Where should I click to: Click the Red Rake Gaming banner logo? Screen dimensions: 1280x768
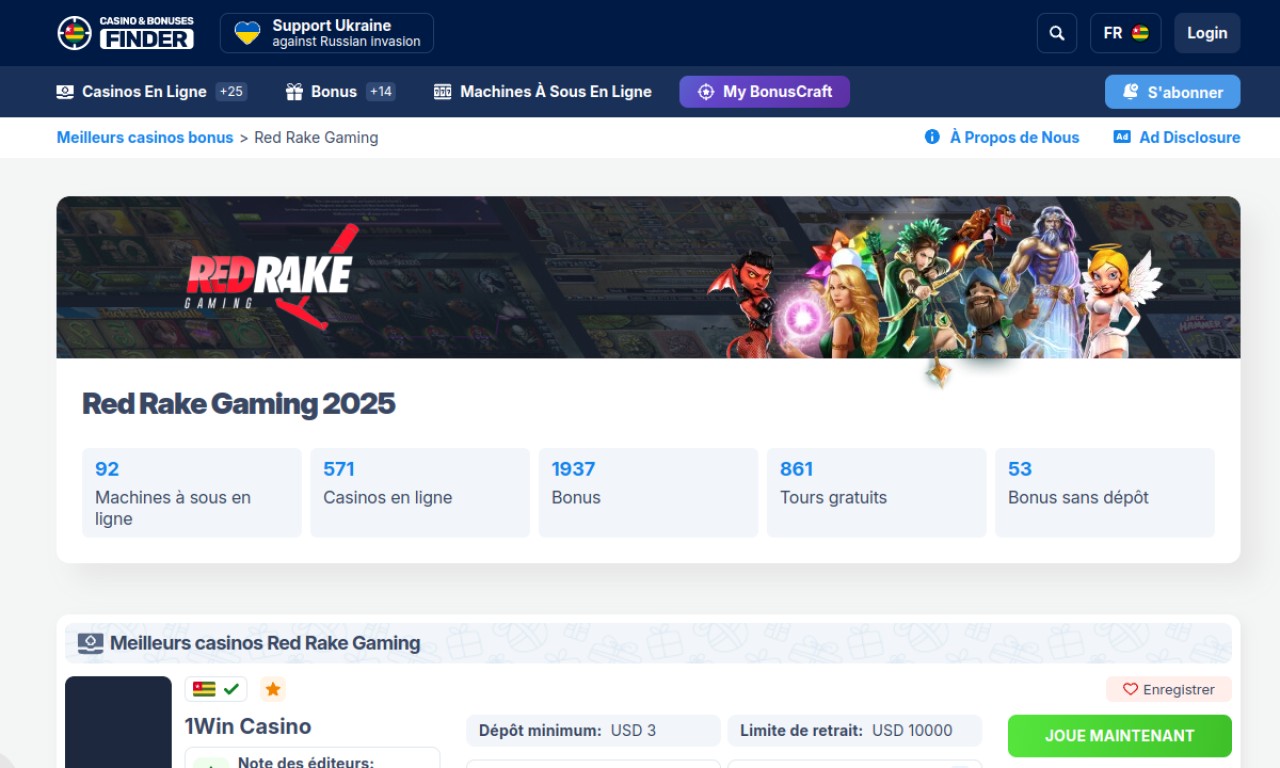tap(272, 277)
